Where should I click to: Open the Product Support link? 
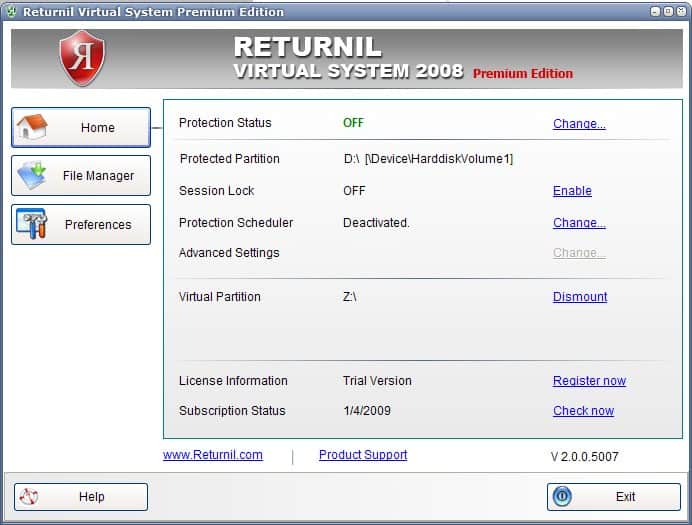point(363,455)
